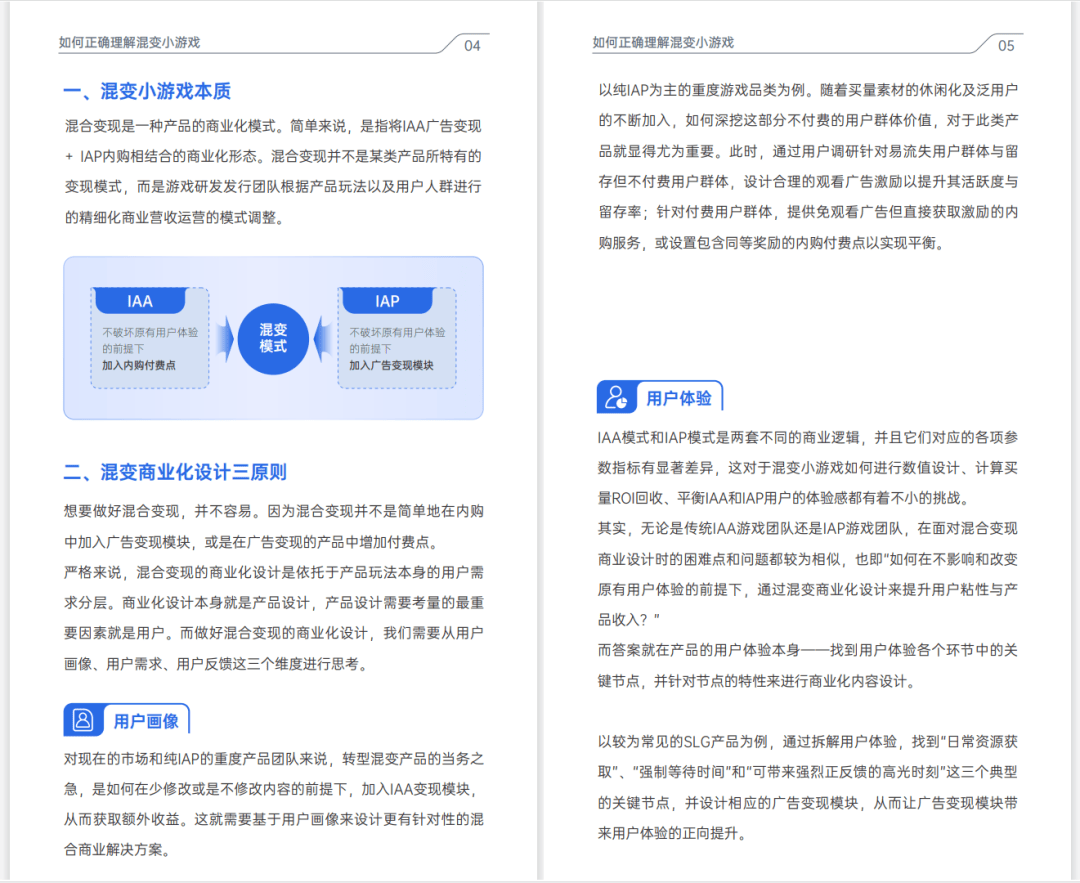Click the 用户体验 section label text

[679, 398]
